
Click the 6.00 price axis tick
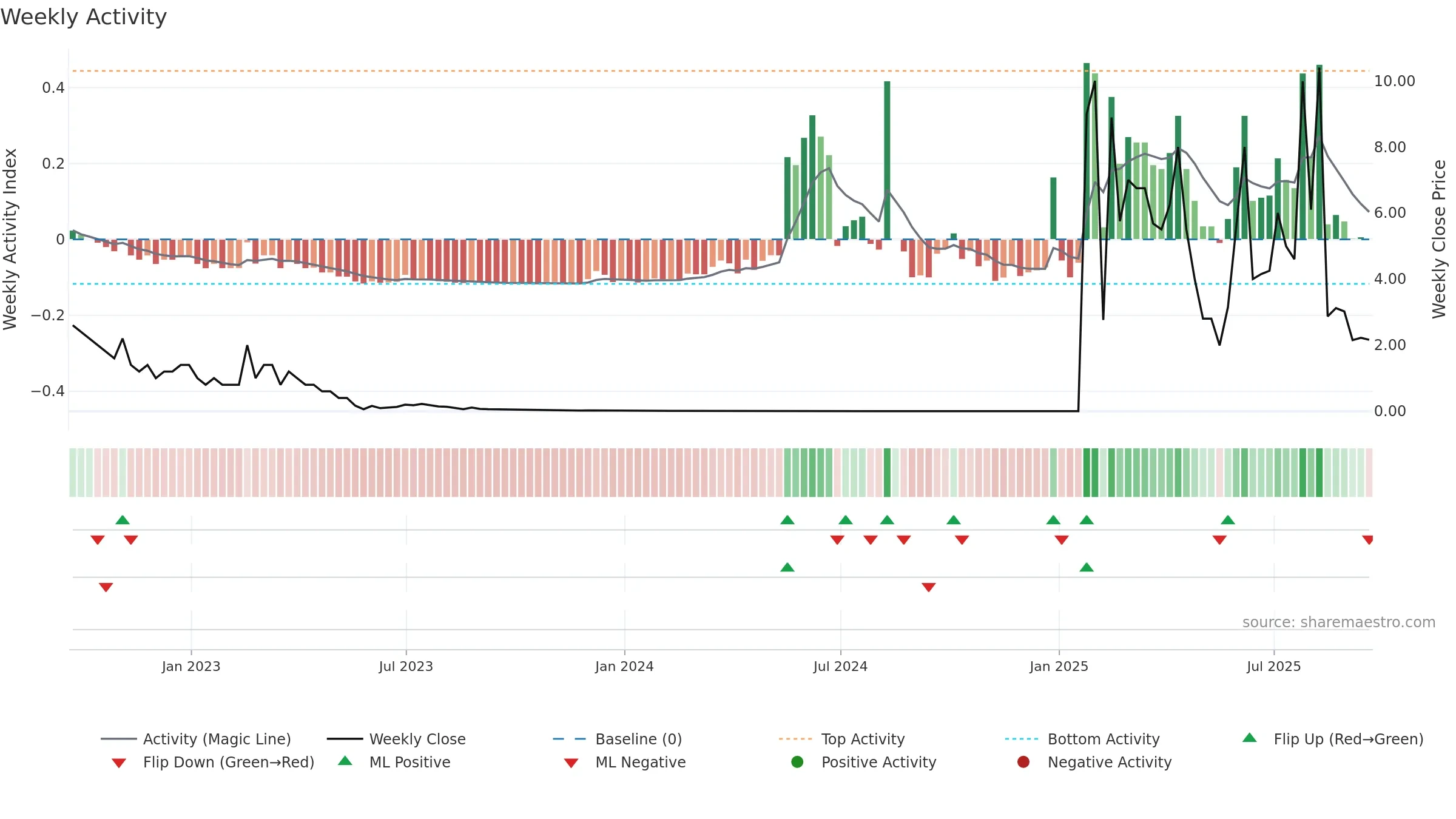click(1390, 213)
